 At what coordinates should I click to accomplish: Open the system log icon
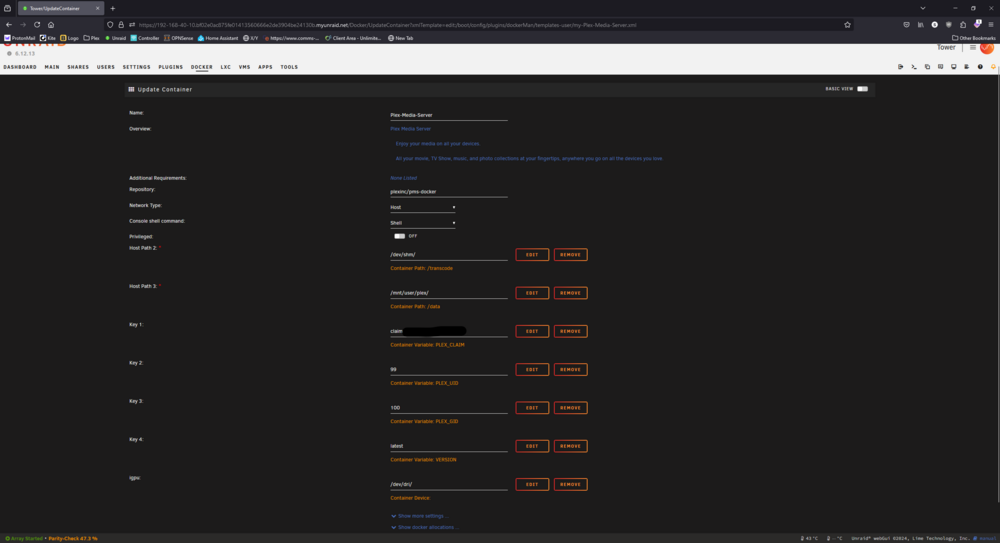[x=967, y=66]
